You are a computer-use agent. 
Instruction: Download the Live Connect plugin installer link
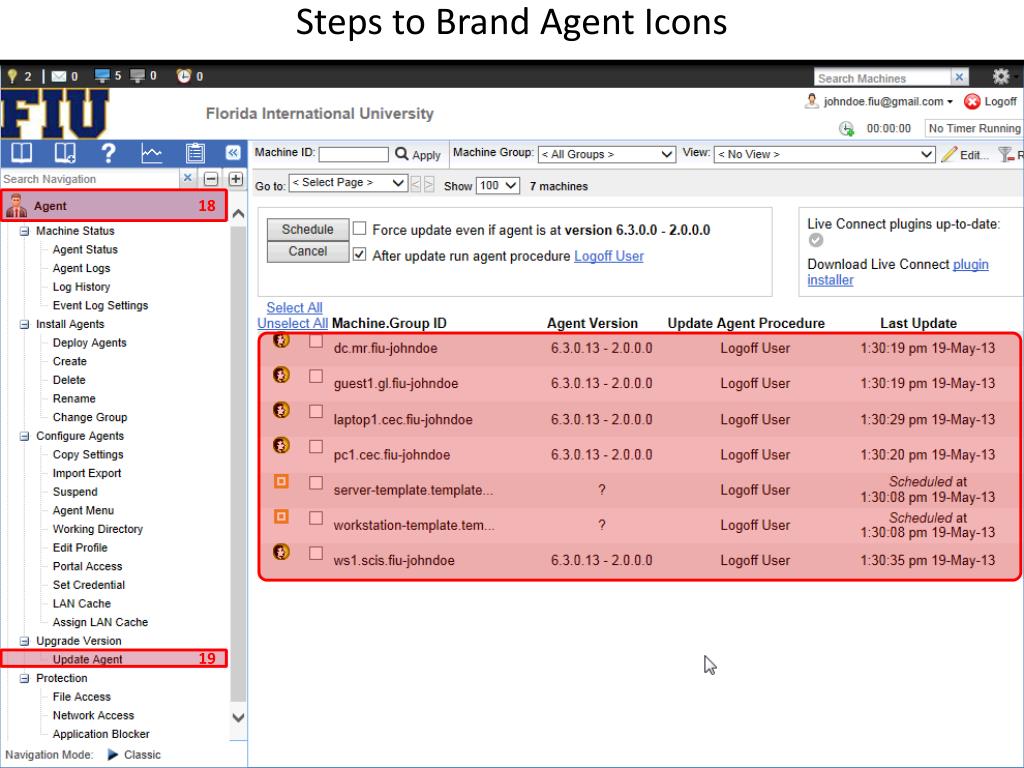897,272
